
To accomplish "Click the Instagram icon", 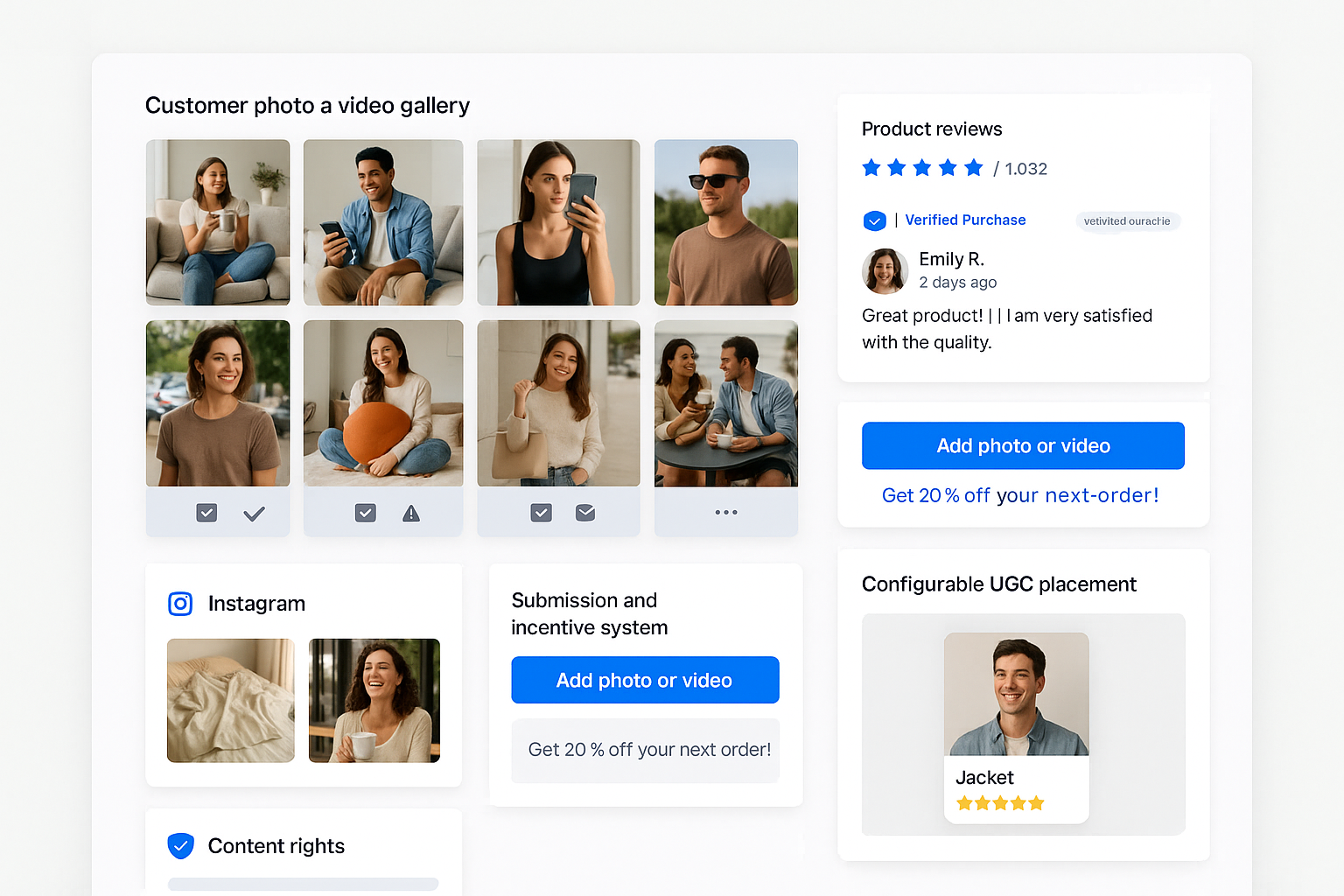I will coord(180,603).
